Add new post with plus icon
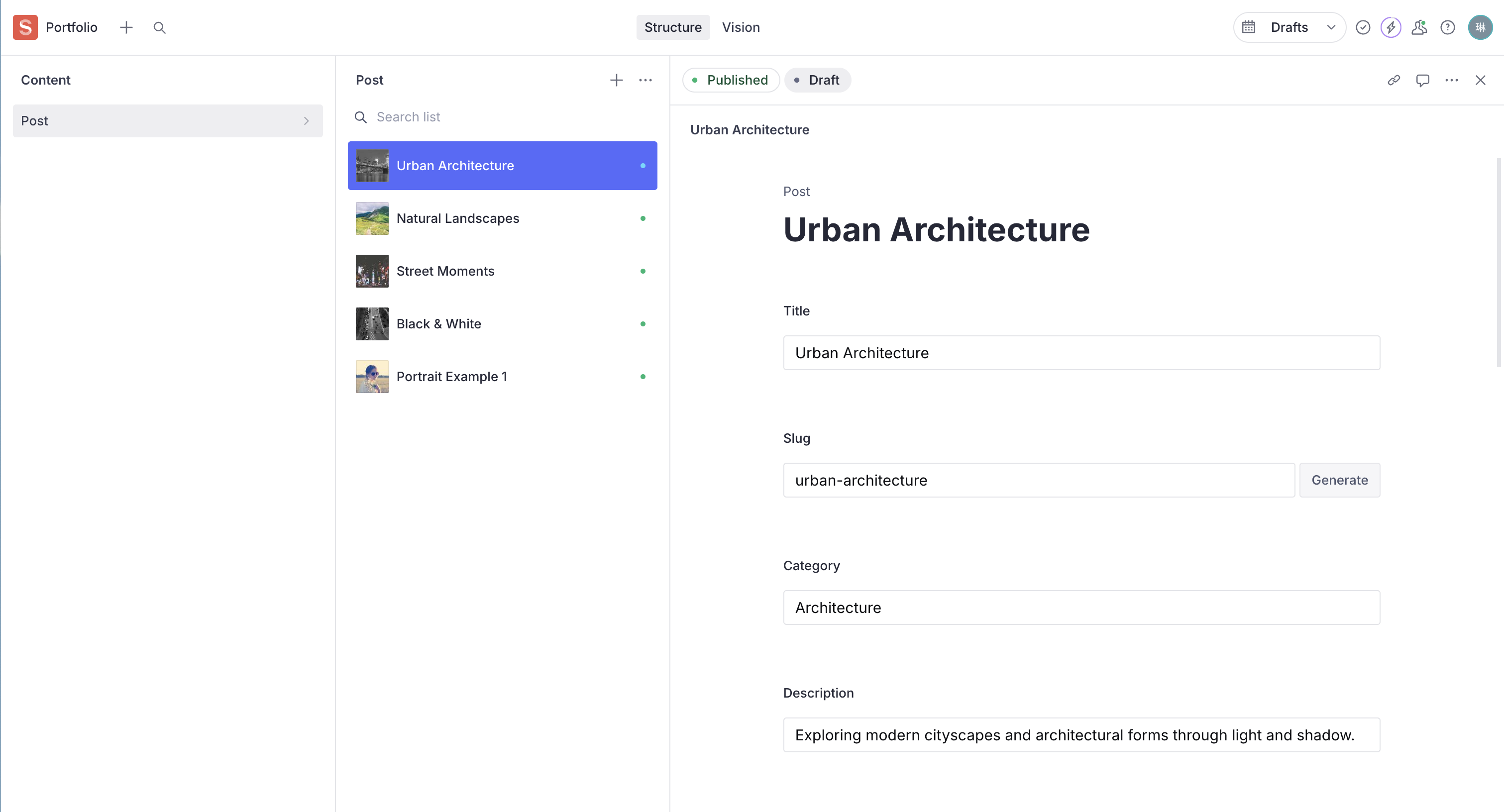Screen dimensions: 1504x812 616,81
